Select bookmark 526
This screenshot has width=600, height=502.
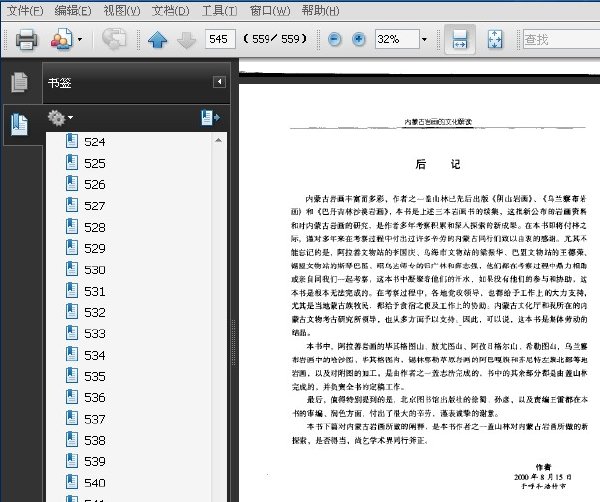95,184
